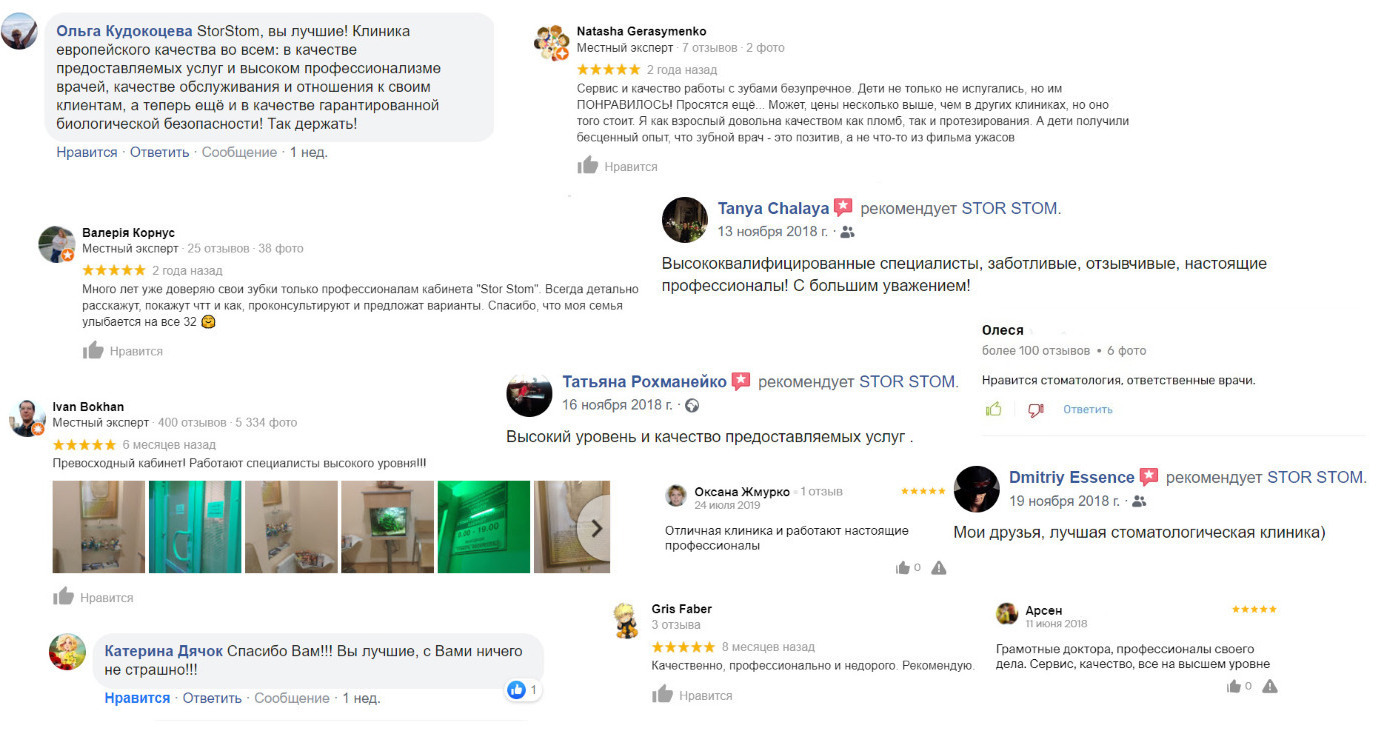Click thumbs-up icon under Валерія Корнус review
Viewport: 1392px width, 752px height.
tap(93, 350)
